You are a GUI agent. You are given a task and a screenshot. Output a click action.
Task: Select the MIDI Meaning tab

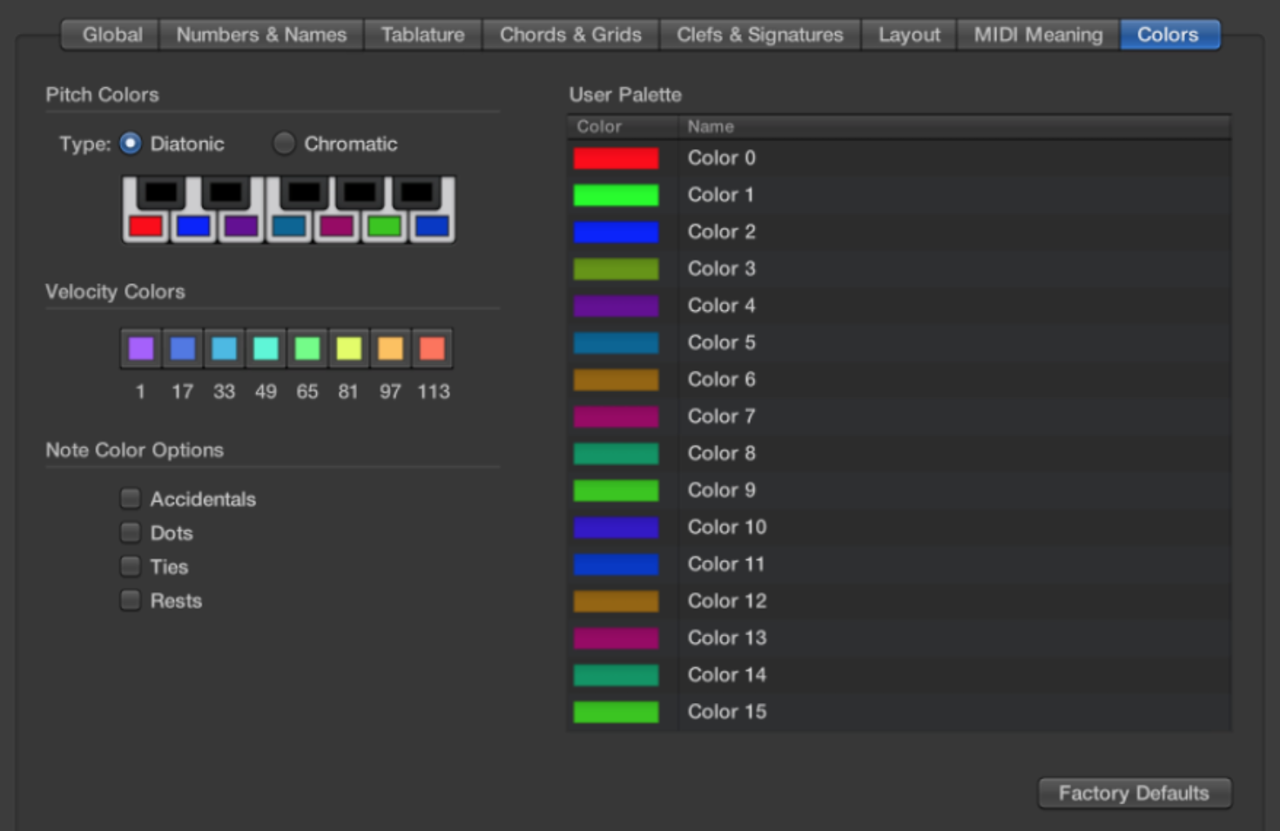tap(1036, 34)
